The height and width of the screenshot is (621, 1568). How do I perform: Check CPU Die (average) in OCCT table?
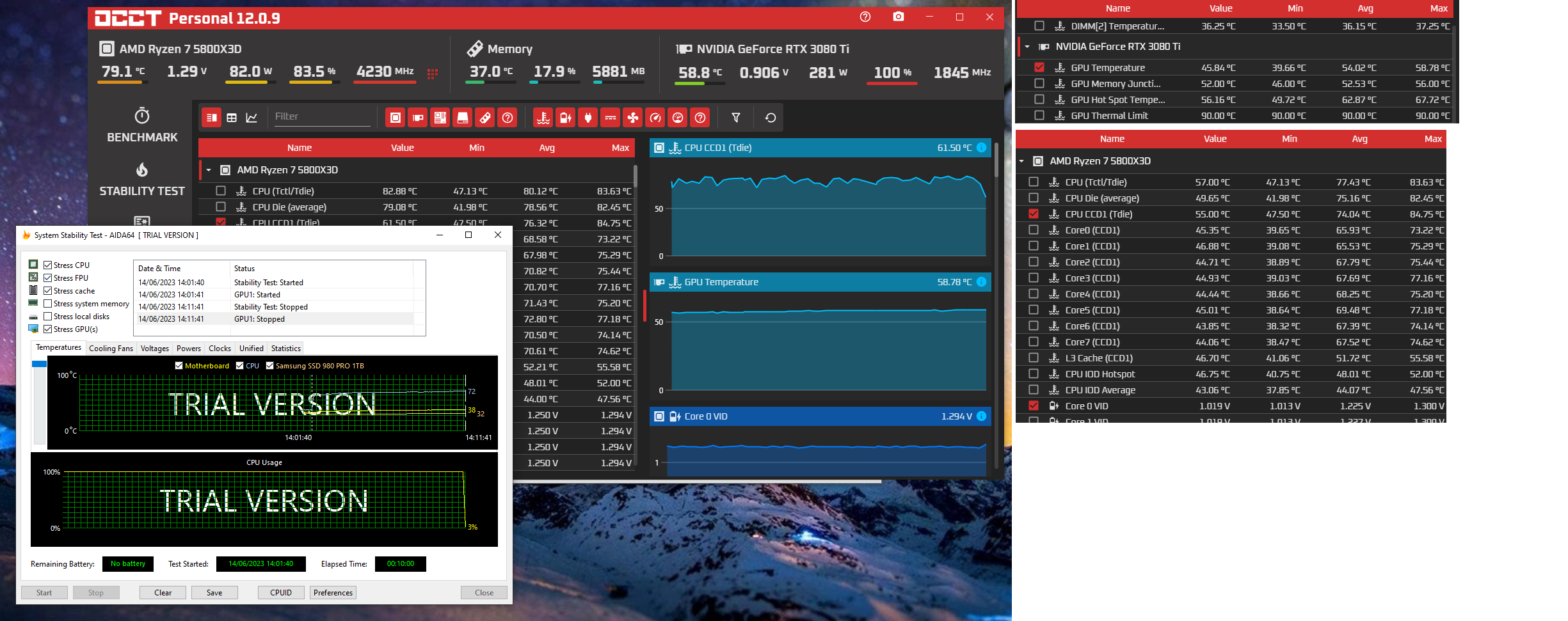click(221, 207)
